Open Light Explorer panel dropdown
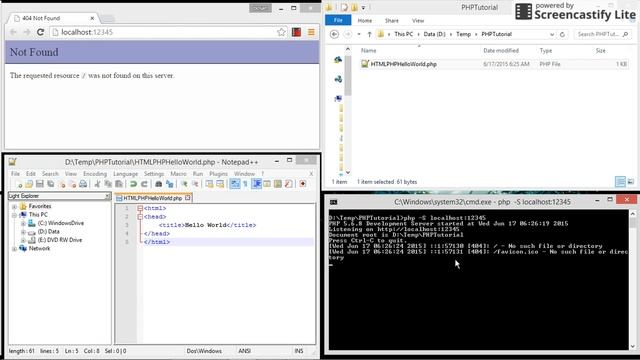The height and width of the screenshot is (360, 640). tap(108, 196)
